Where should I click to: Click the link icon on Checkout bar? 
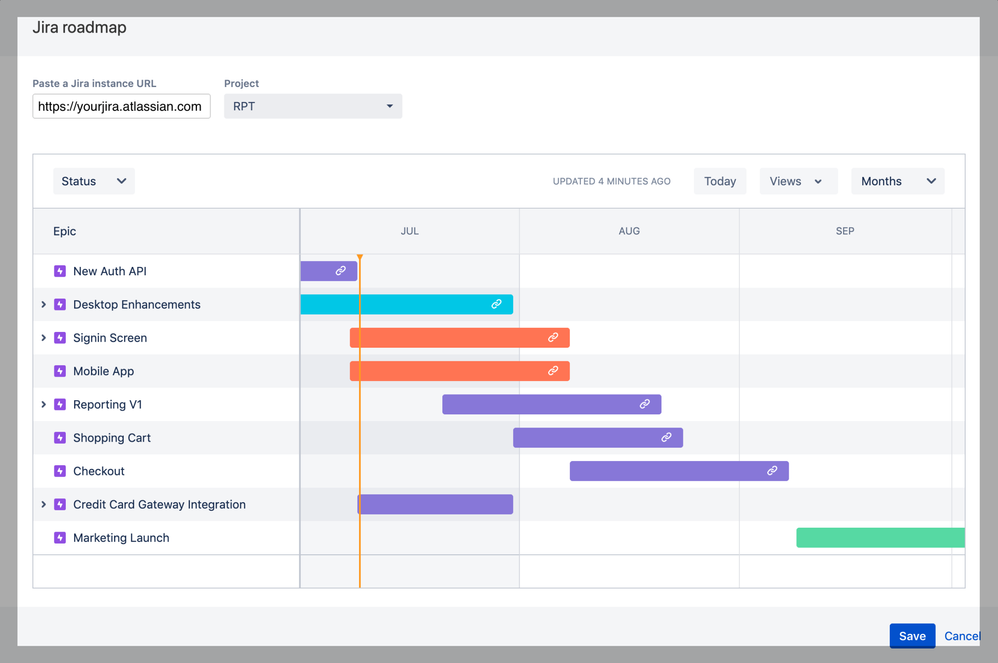click(x=772, y=471)
